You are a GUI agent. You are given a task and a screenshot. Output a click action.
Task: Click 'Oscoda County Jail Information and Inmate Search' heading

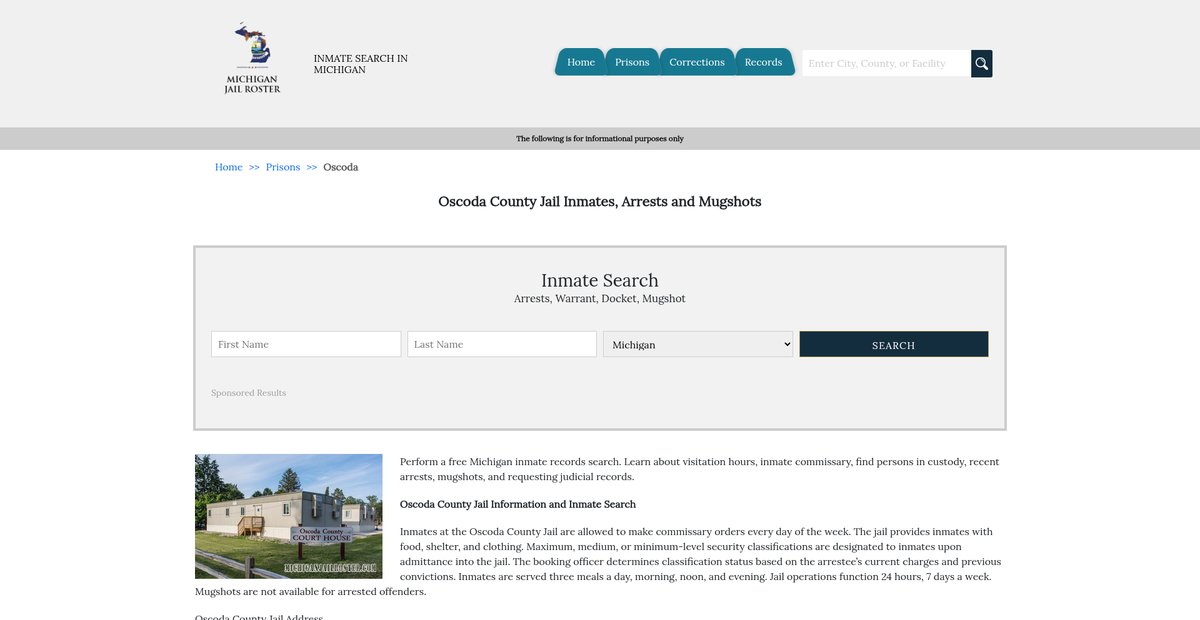[518, 504]
